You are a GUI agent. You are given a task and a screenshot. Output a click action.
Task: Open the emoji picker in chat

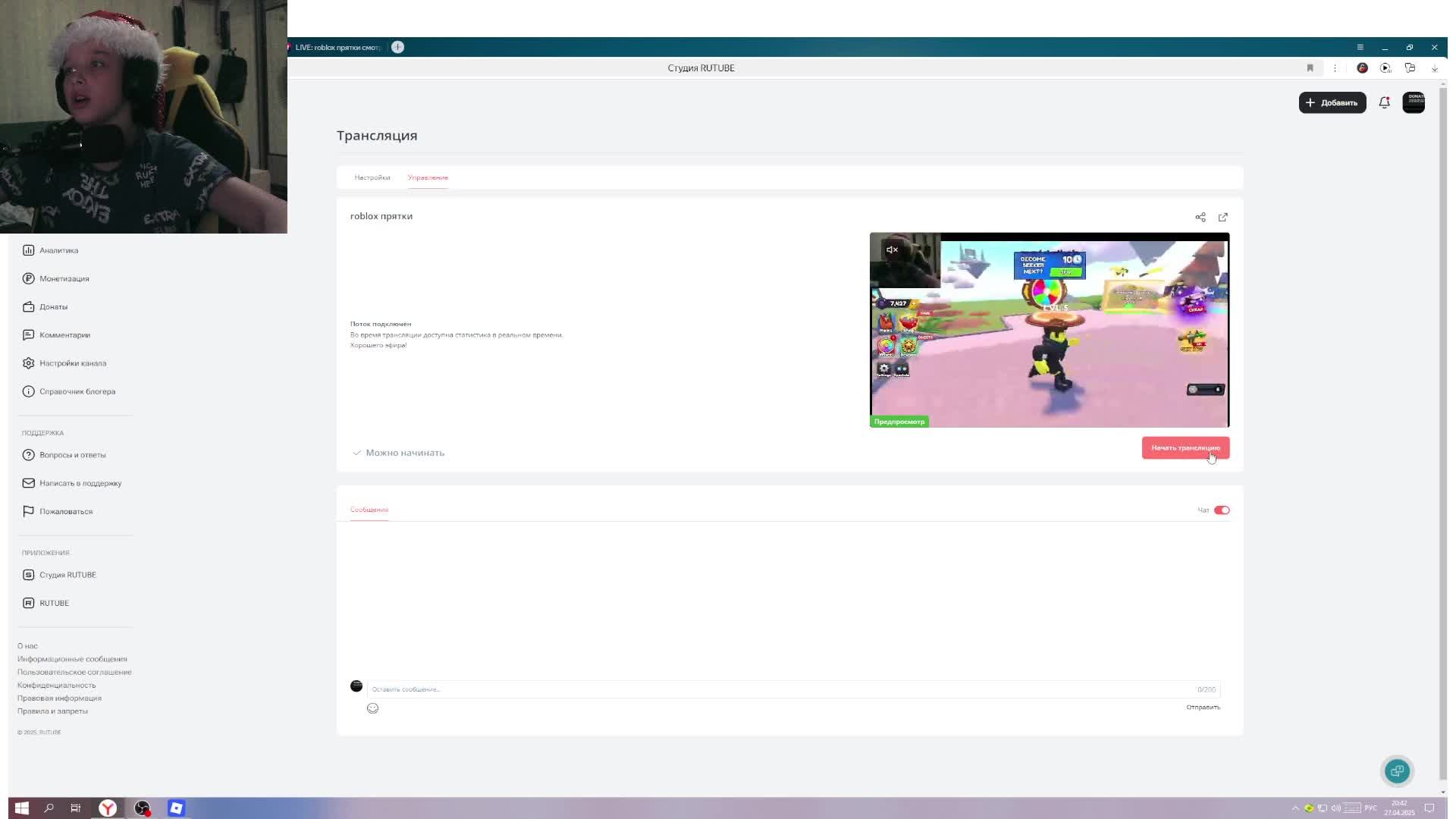[372, 708]
